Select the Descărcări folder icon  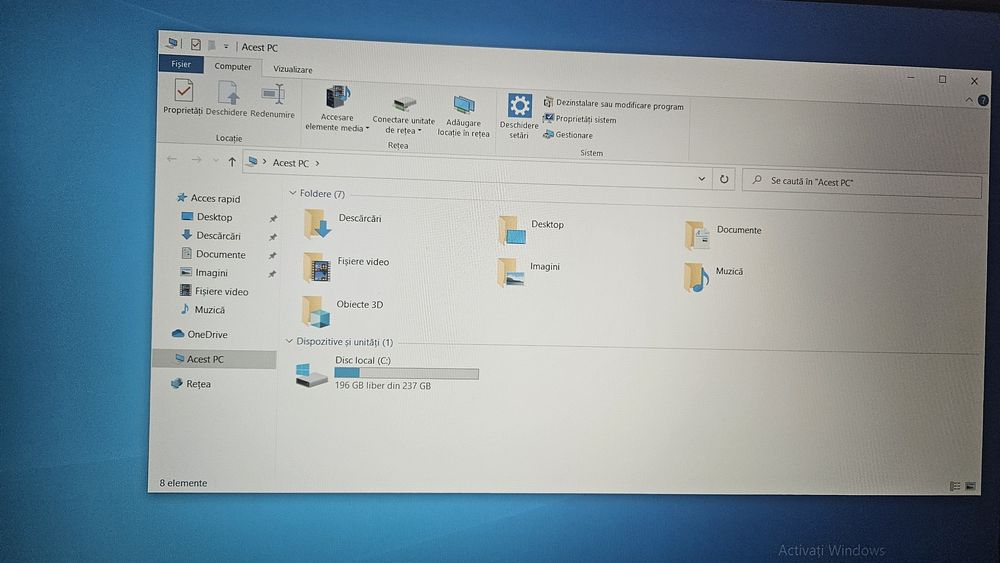(x=317, y=224)
